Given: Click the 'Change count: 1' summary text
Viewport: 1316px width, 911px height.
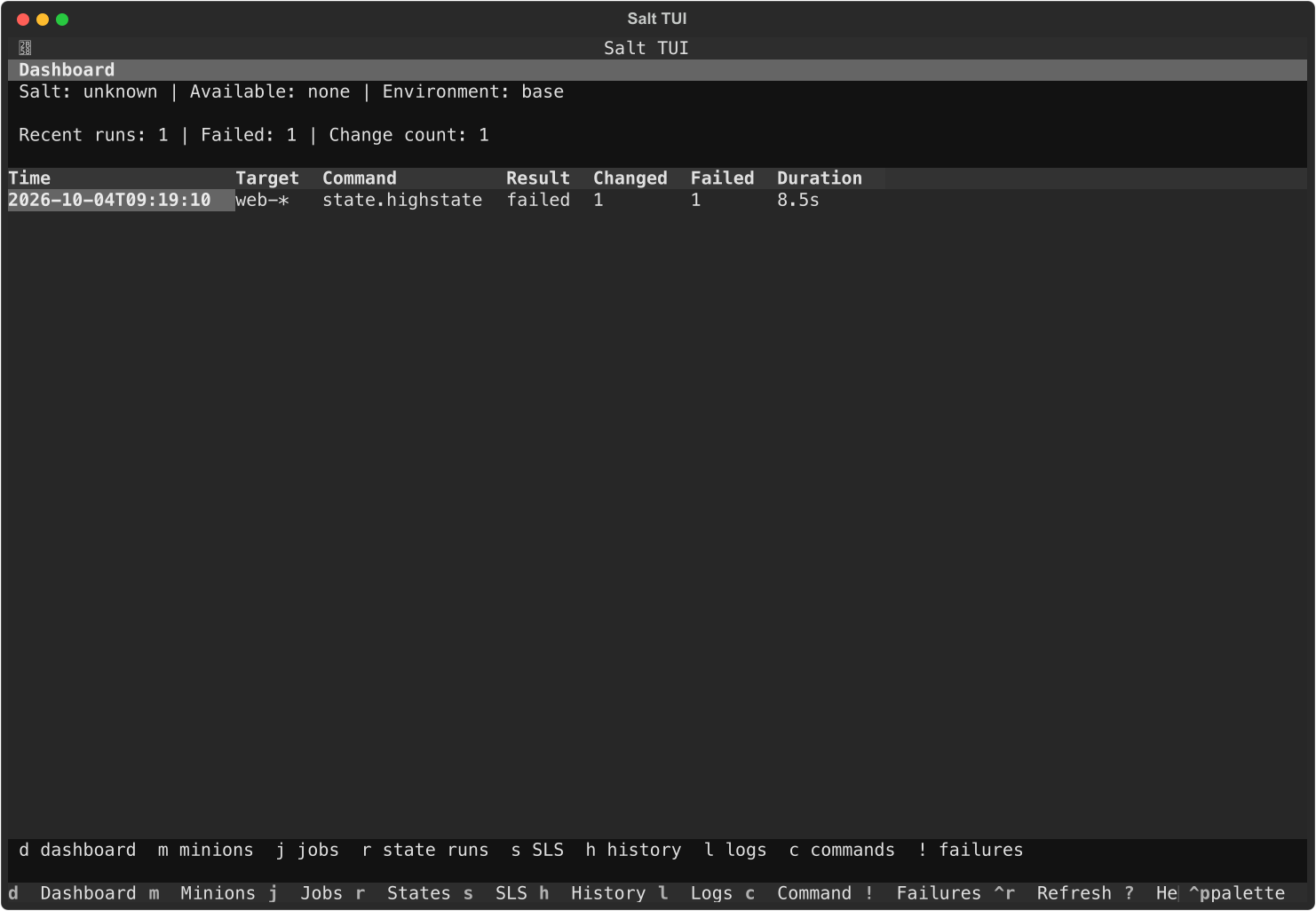Looking at the screenshot, I should [x=409, y=135].
